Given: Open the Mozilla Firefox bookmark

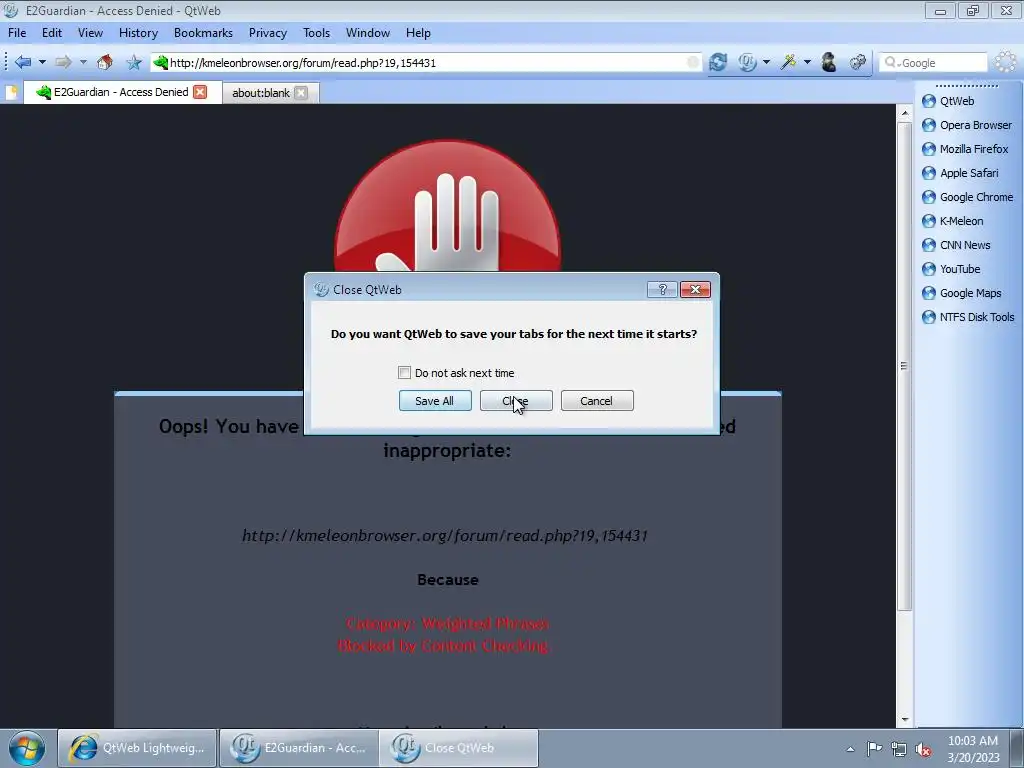Looking at the screenshot, I should tap(965, 149).
